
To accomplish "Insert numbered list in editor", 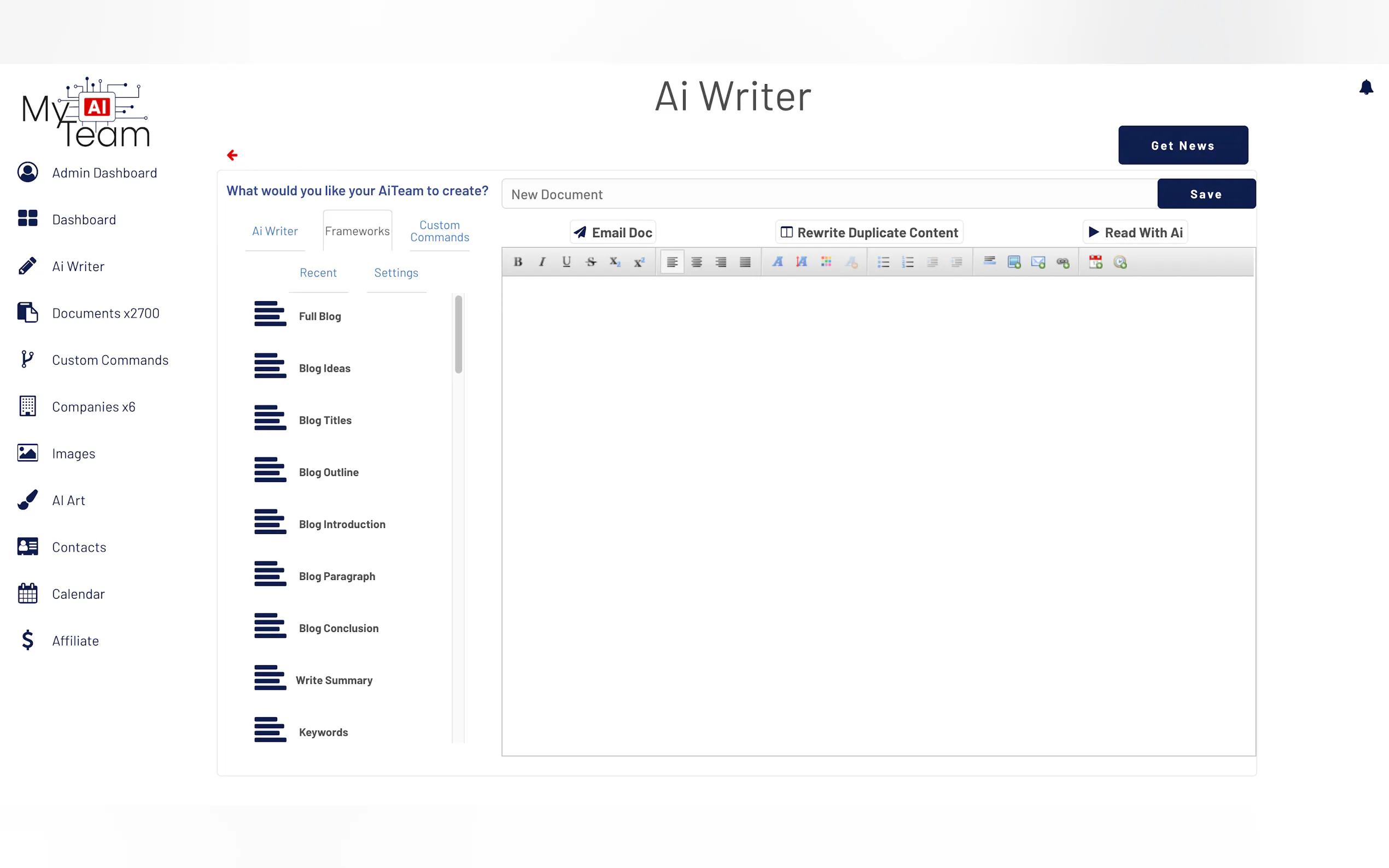I will pos(907,262).
